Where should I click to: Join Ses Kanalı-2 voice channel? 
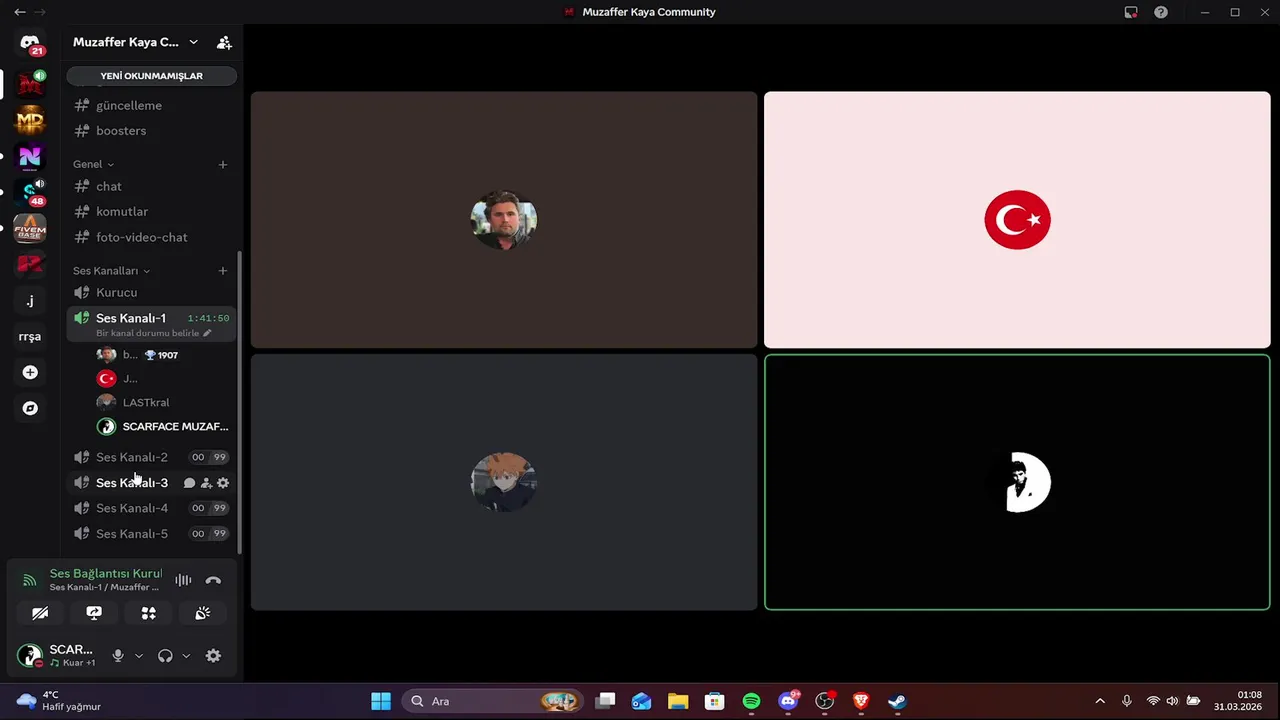click(152, 457)
